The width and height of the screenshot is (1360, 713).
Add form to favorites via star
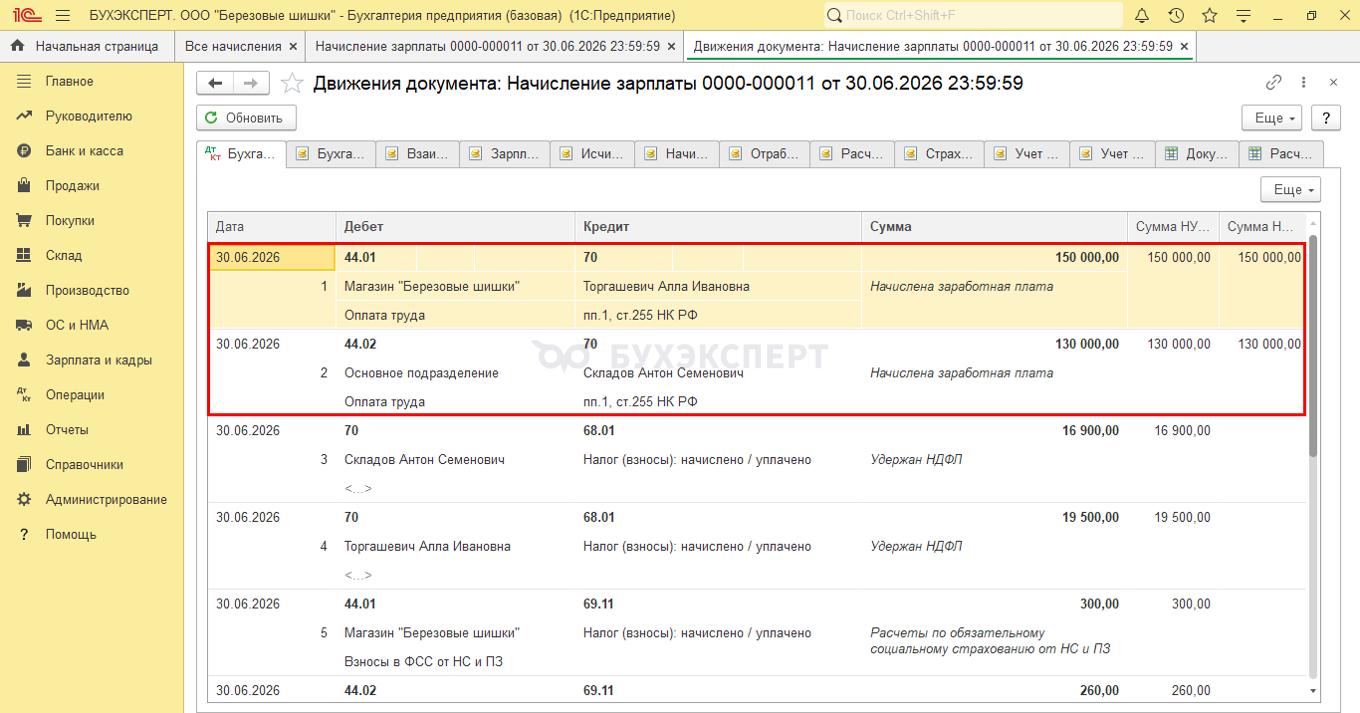(291, 84)
